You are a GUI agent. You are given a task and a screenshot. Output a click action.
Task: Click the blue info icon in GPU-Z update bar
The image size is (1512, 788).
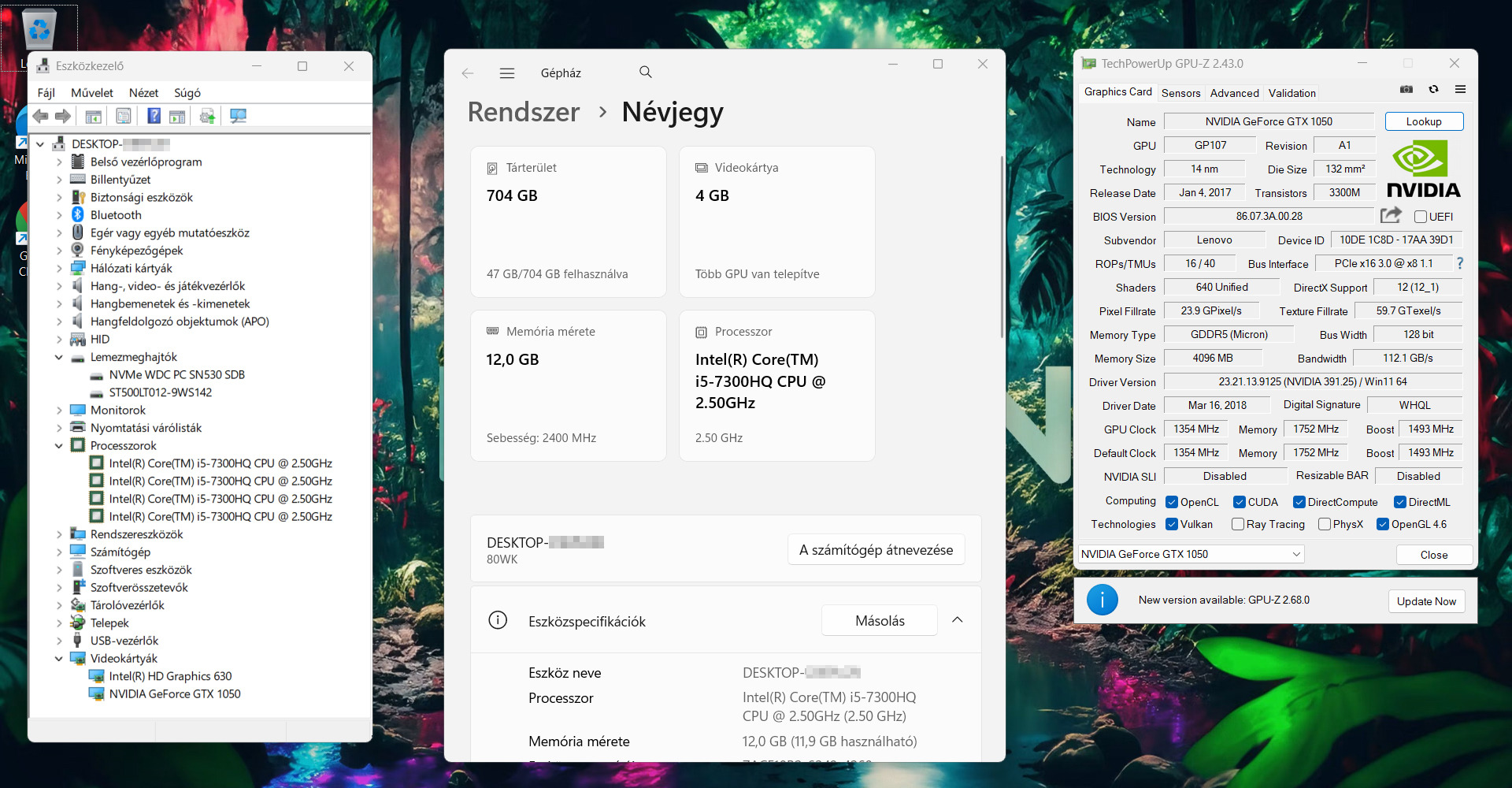[1102, 600]
